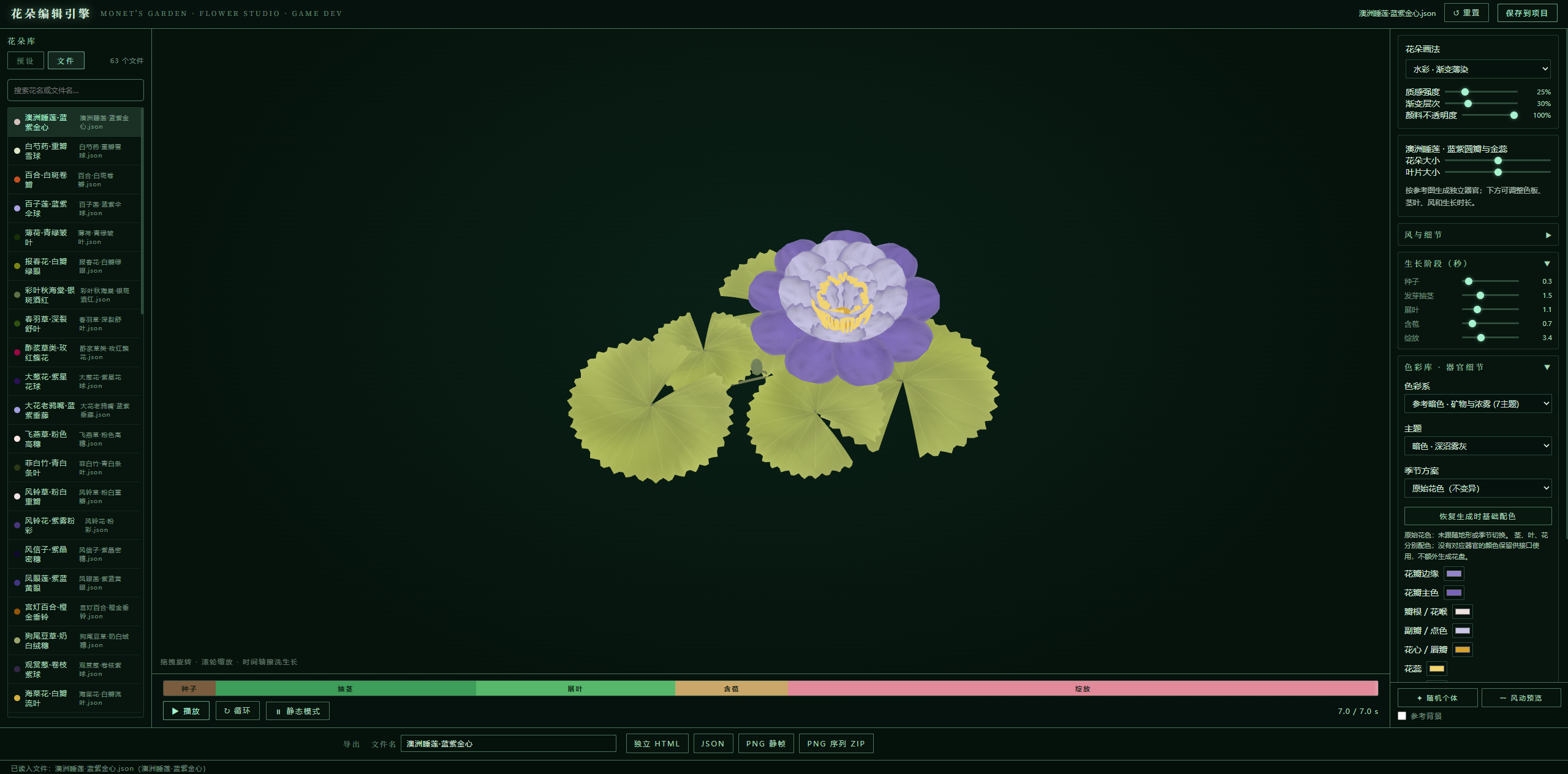1568x774 pixels.
Task: Click the 重置 reset button
Action: coord(1466,13)
